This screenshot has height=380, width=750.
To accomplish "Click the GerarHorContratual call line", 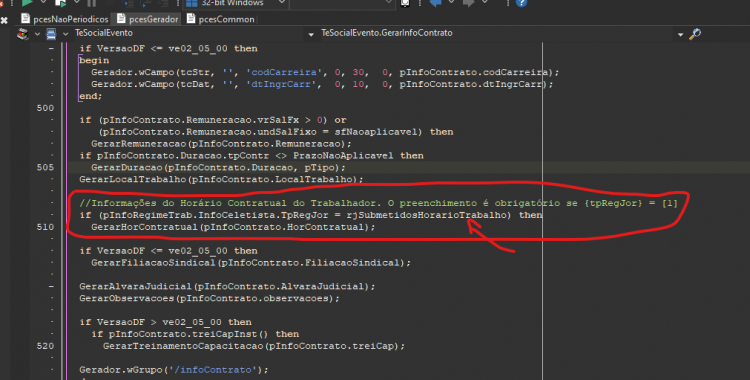I will tap(233, 227).
